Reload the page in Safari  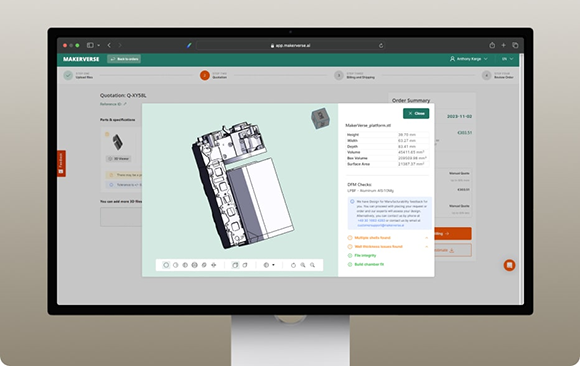click(381, 46)
